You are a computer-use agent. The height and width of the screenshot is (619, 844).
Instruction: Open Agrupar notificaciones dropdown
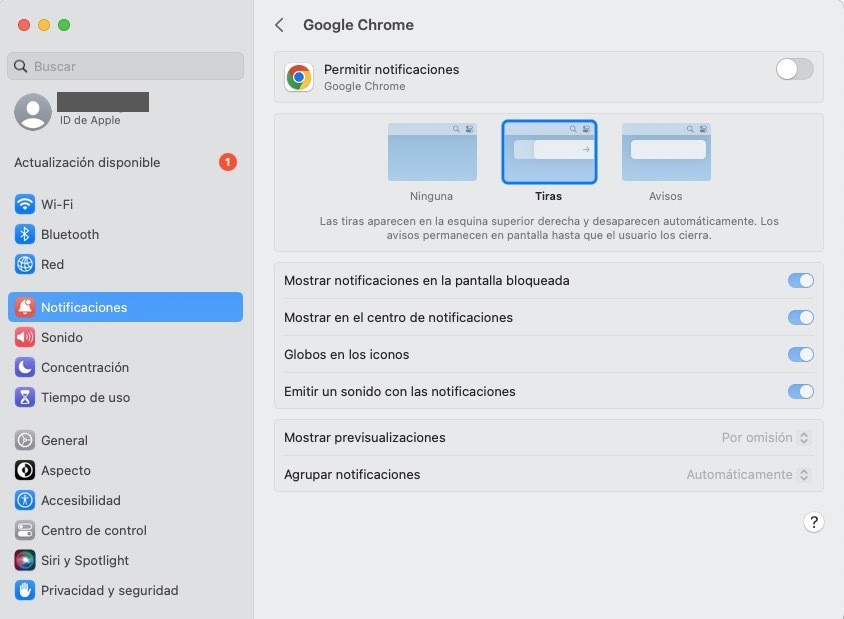748,475
